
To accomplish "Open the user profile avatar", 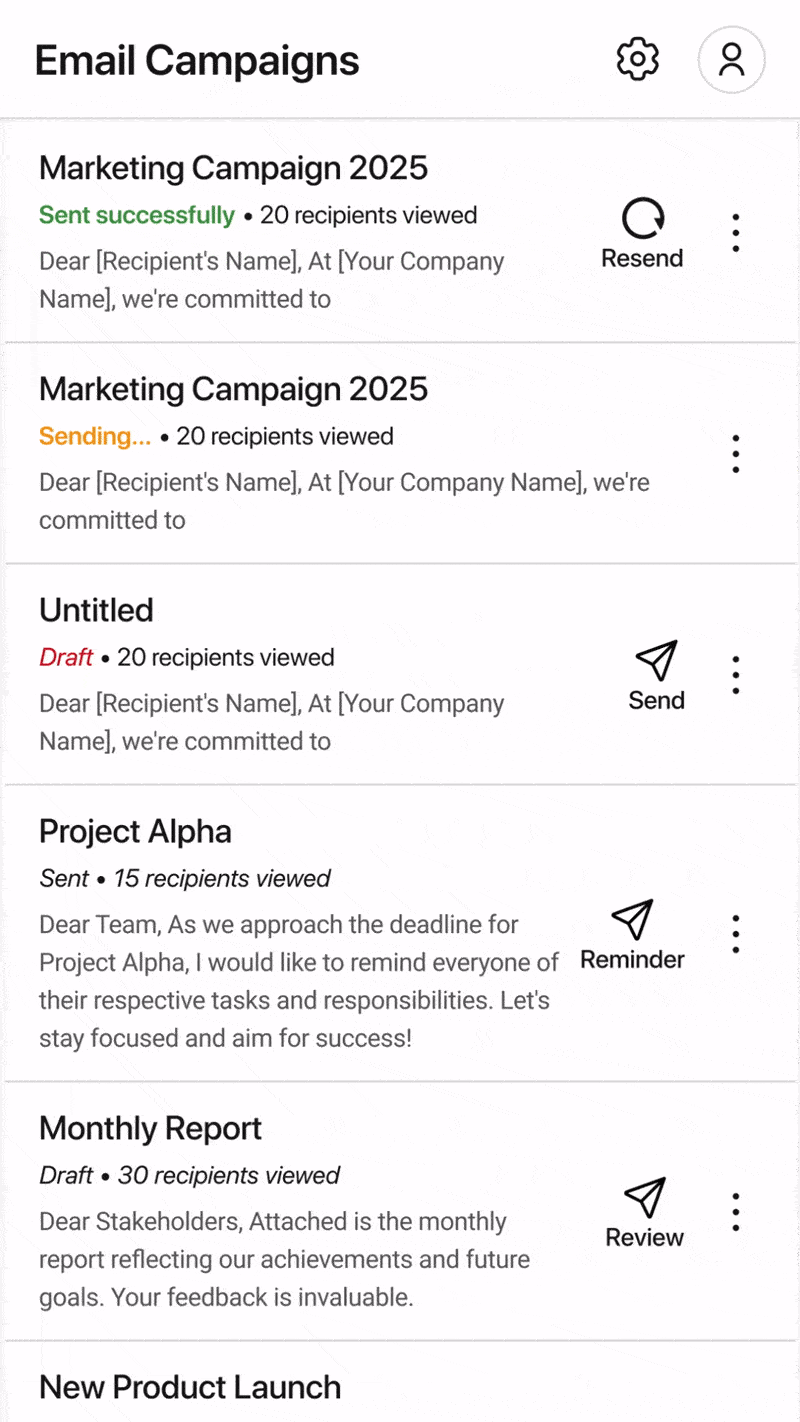I will pos(731,60).
